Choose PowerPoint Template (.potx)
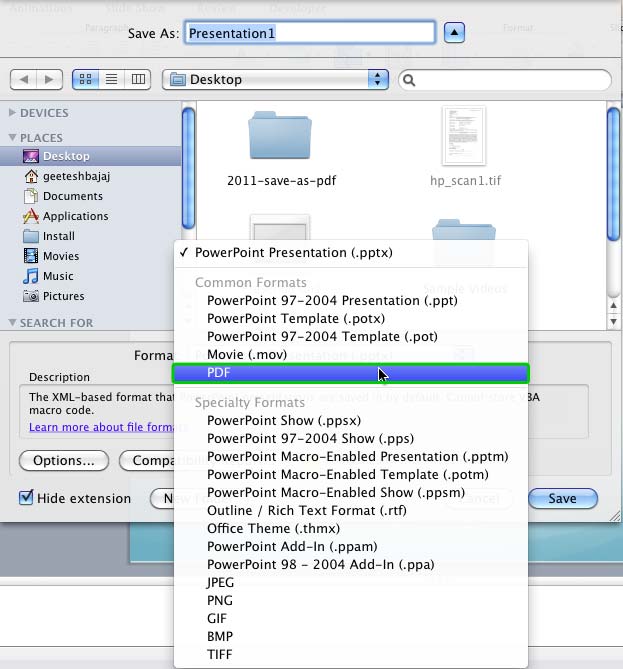 351,319
